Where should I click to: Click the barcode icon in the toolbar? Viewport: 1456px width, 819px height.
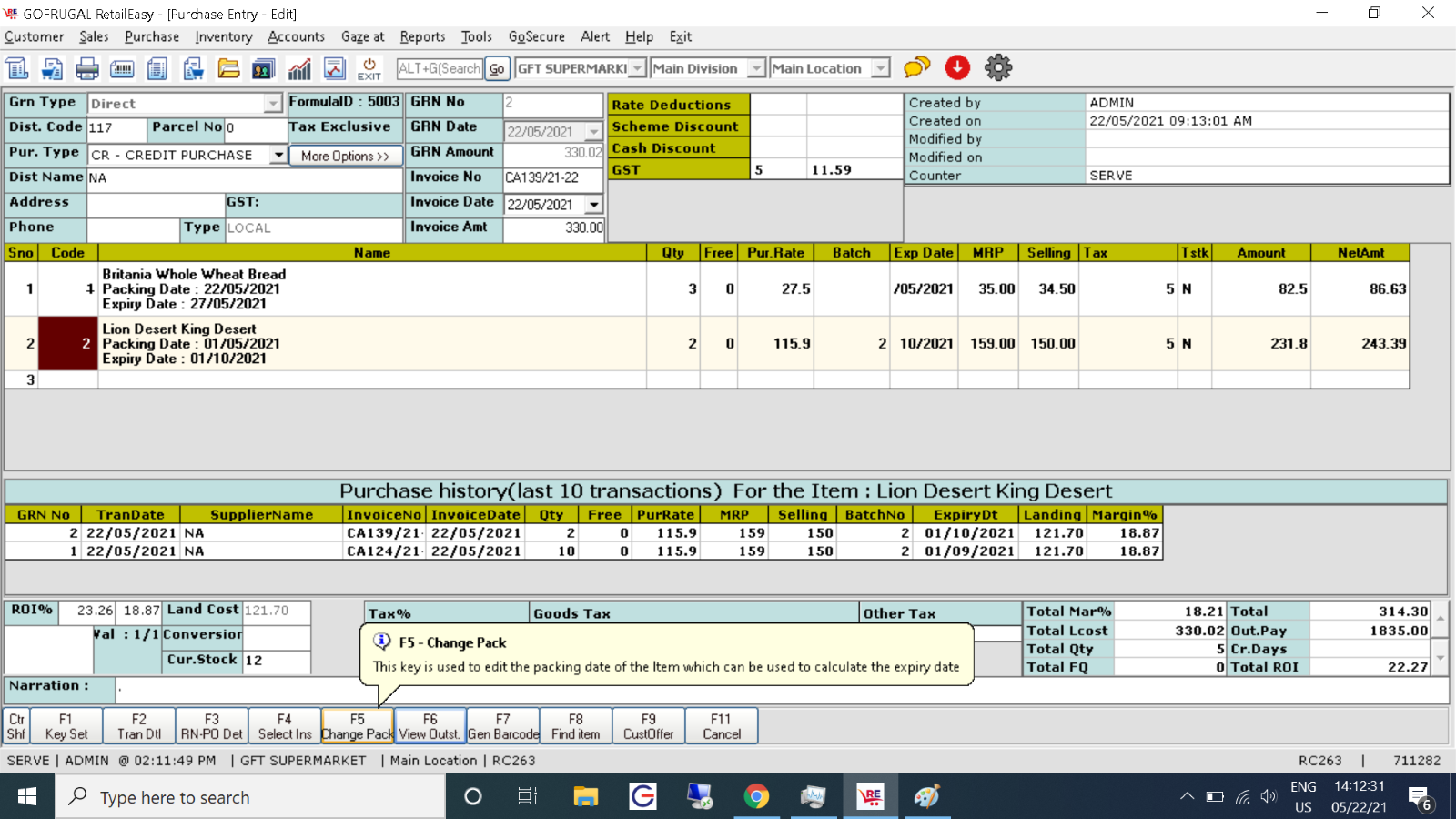click(x=122, y=68)
